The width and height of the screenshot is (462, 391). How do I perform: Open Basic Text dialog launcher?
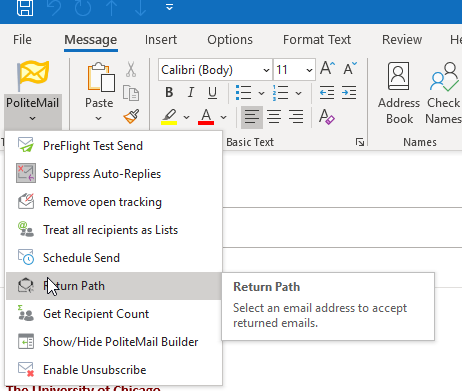click(x=360, y=142)
